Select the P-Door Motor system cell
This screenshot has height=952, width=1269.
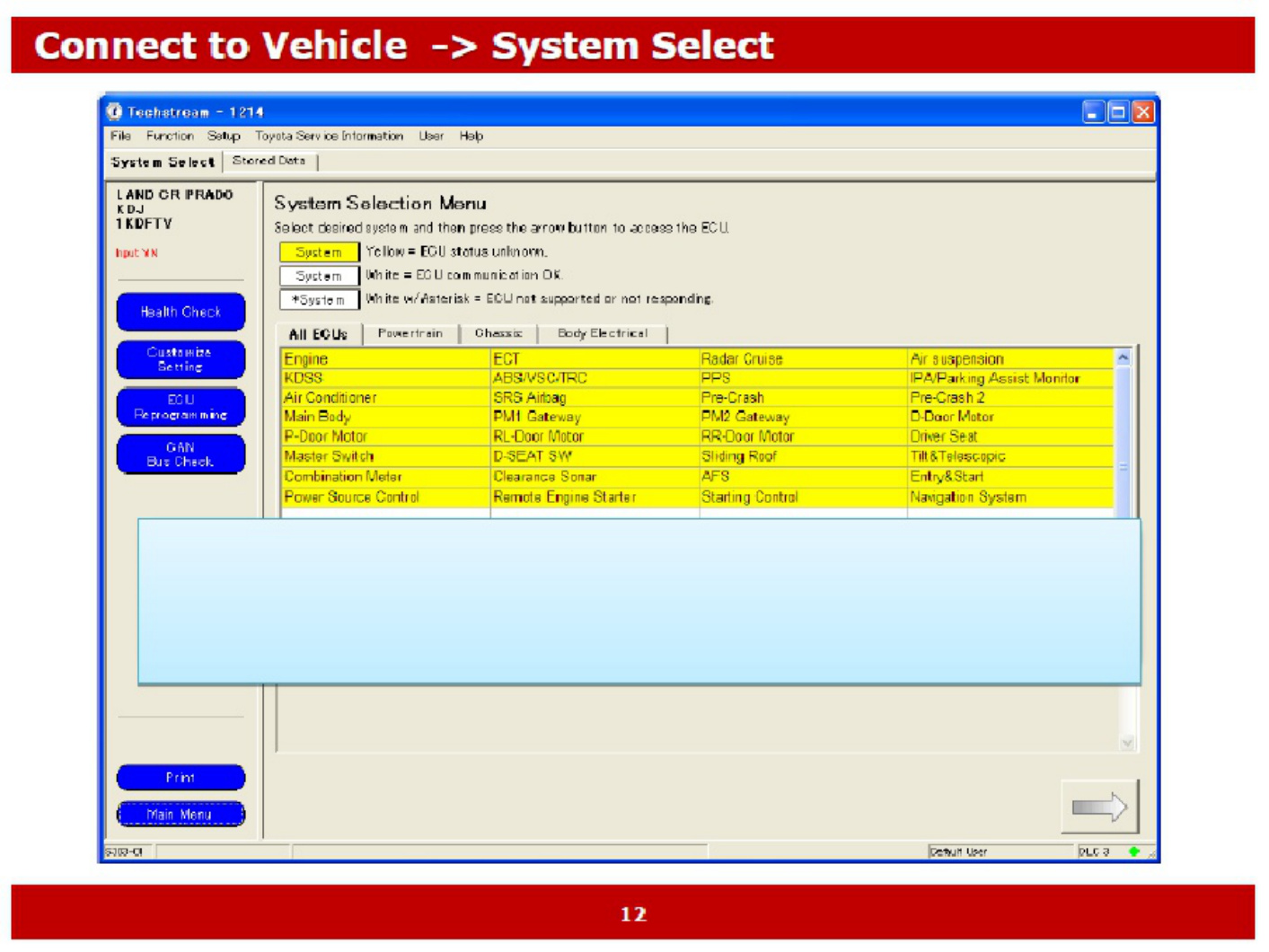click(x=385, y=436)
